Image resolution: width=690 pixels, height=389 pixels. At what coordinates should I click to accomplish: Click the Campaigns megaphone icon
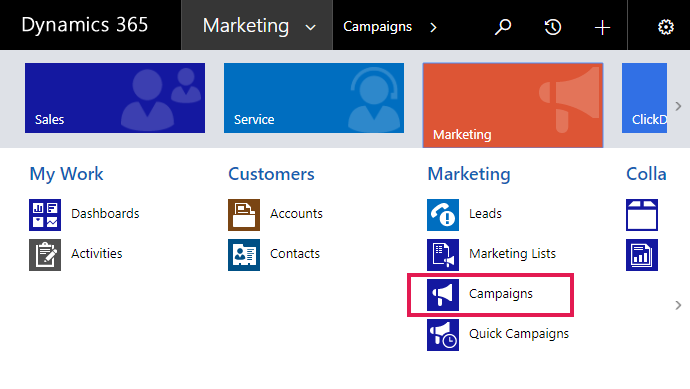coord(443,295)
